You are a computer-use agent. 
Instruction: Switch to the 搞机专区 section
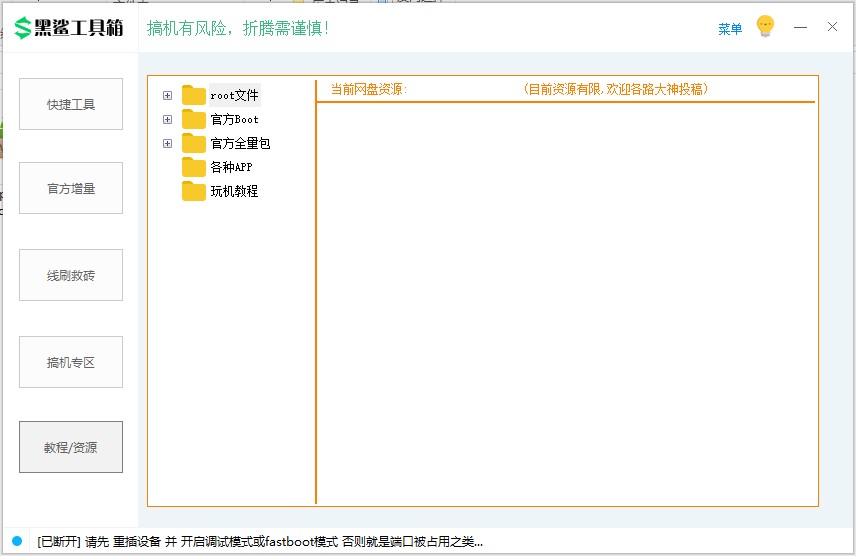pyautogui.click(x=71, y=362)
